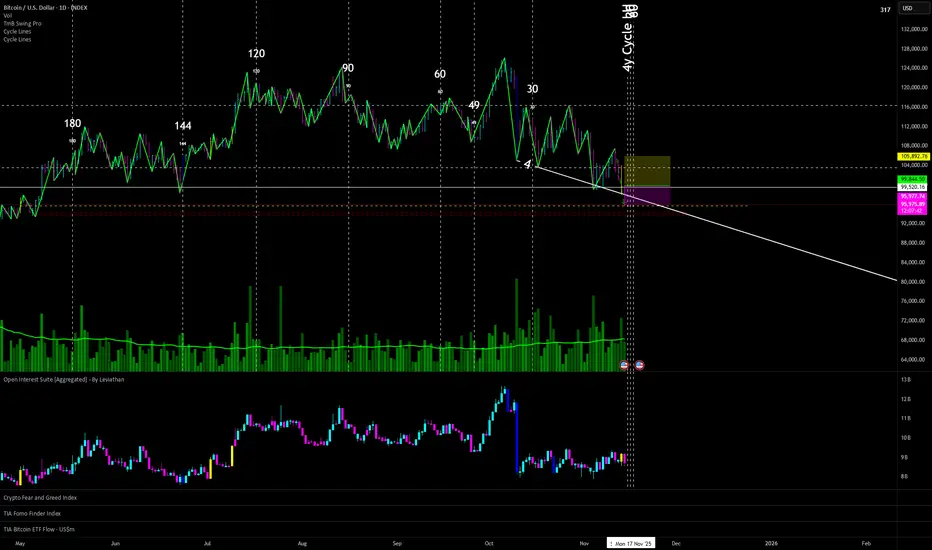Click the 10B open interest axis label
932x550 pixels.
[x=906, y=438]
